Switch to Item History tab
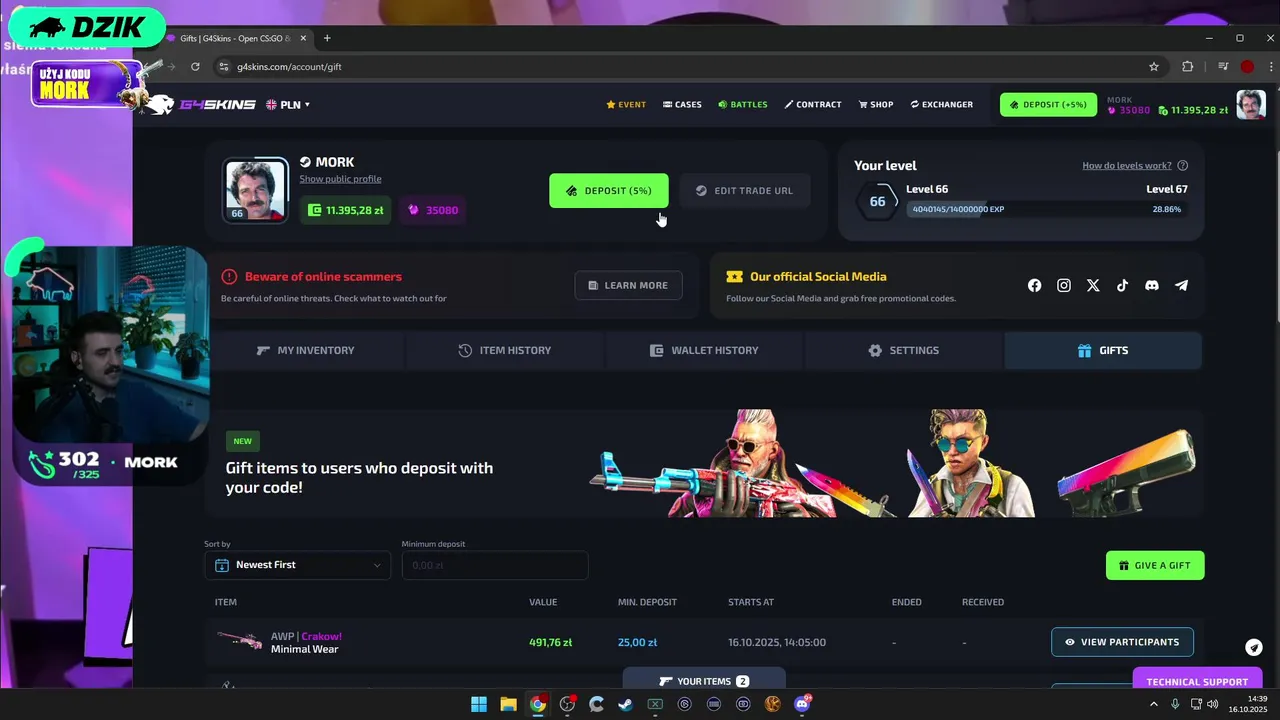Image resolution: width=1280 pixels, height=720 pixels. (x=505, y=350)
